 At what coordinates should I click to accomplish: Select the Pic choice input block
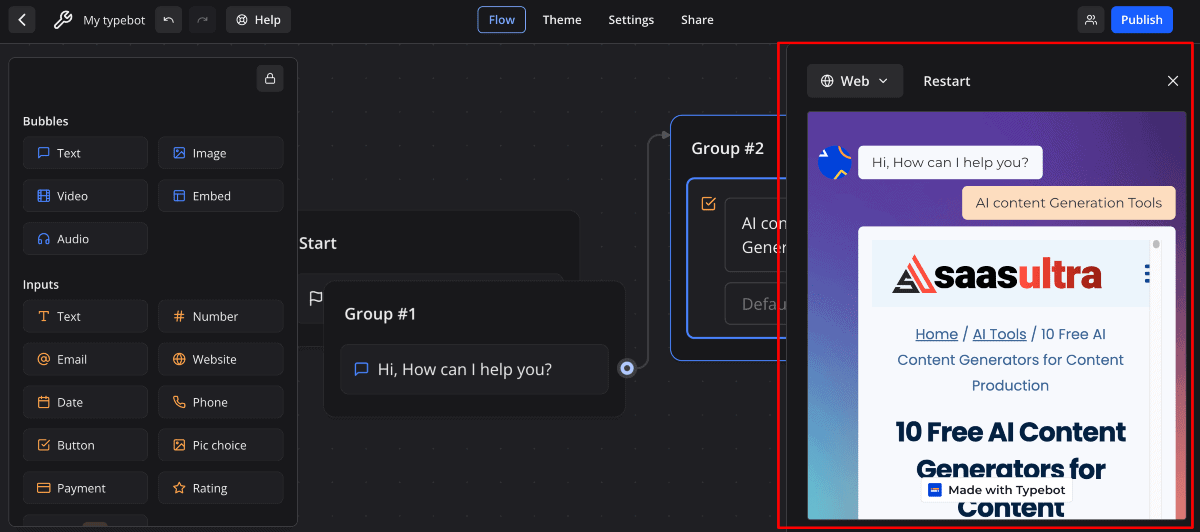(220, 445)
